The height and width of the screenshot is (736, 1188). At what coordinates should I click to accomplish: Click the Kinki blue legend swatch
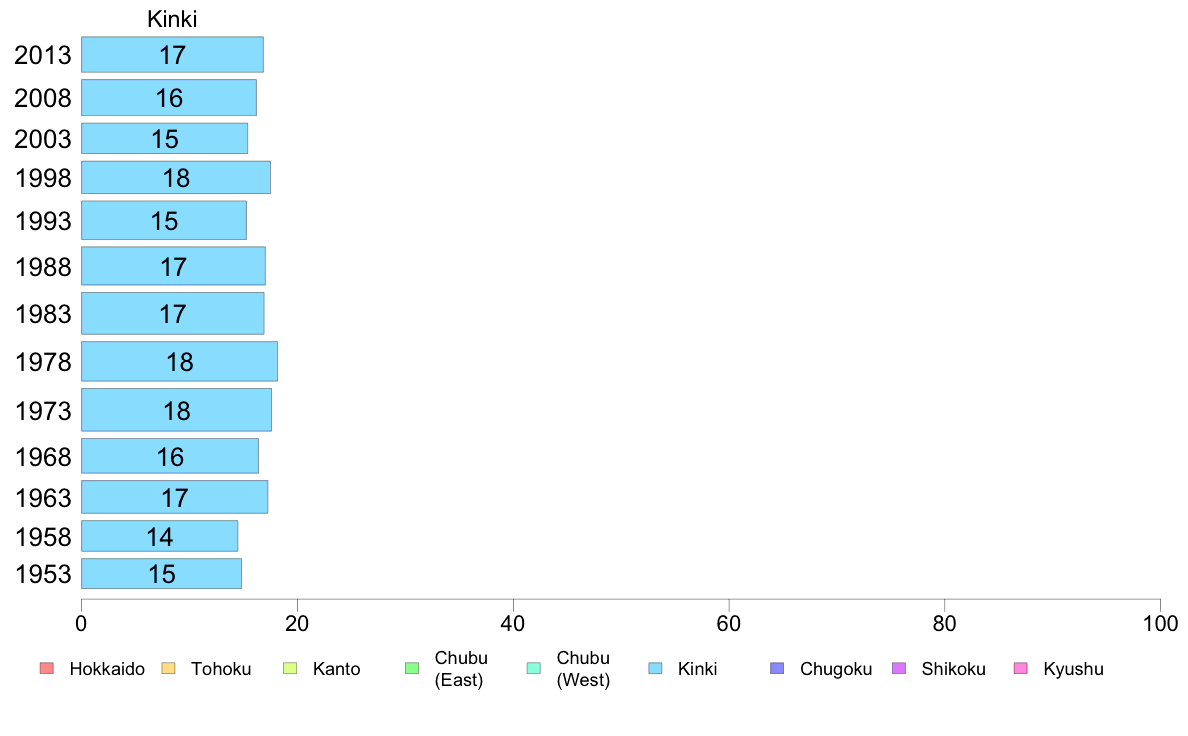[655, 669]
